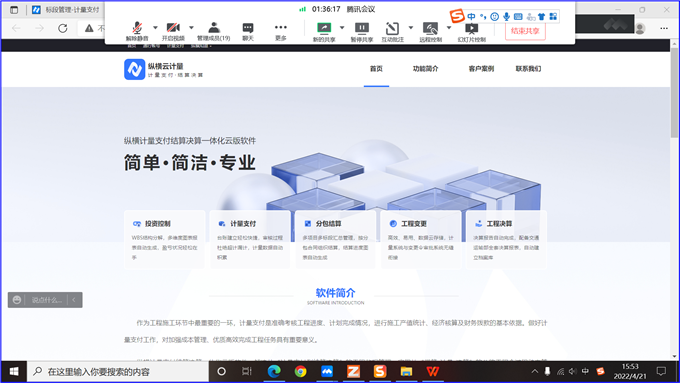Viewport: 680px width, 384px height.
Task: Collapse the floating chat bar arrow
Action: click(74, 300)
